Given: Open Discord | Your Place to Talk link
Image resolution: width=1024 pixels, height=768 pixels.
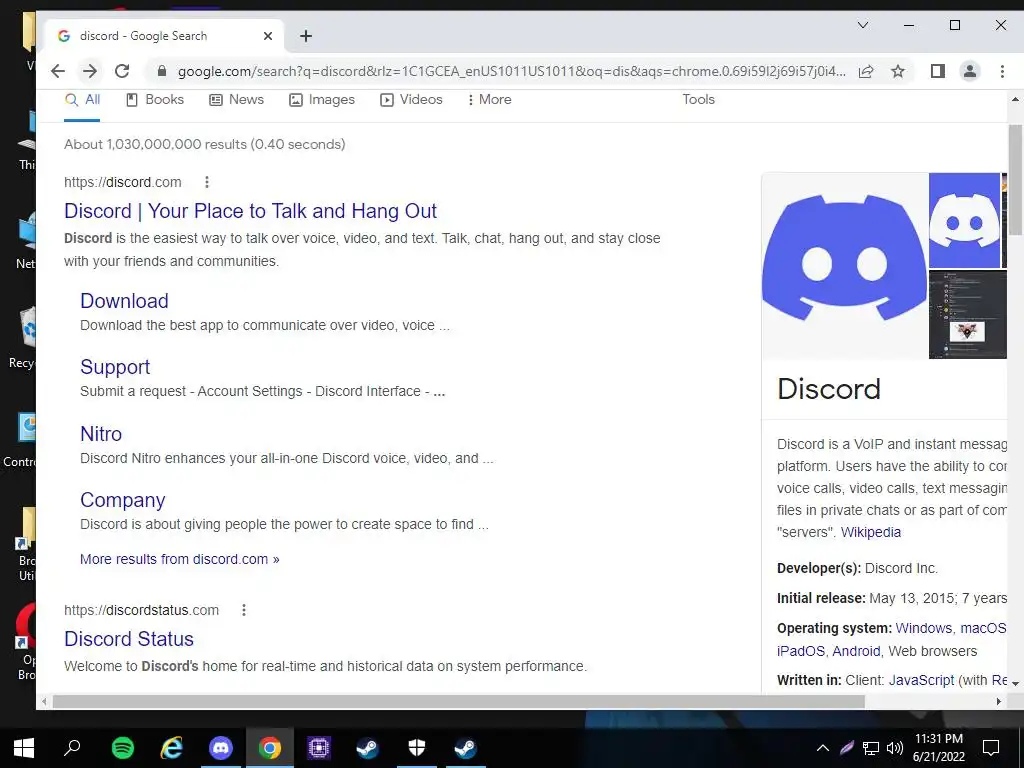Looking at the screenshot, I should [250, 211].
